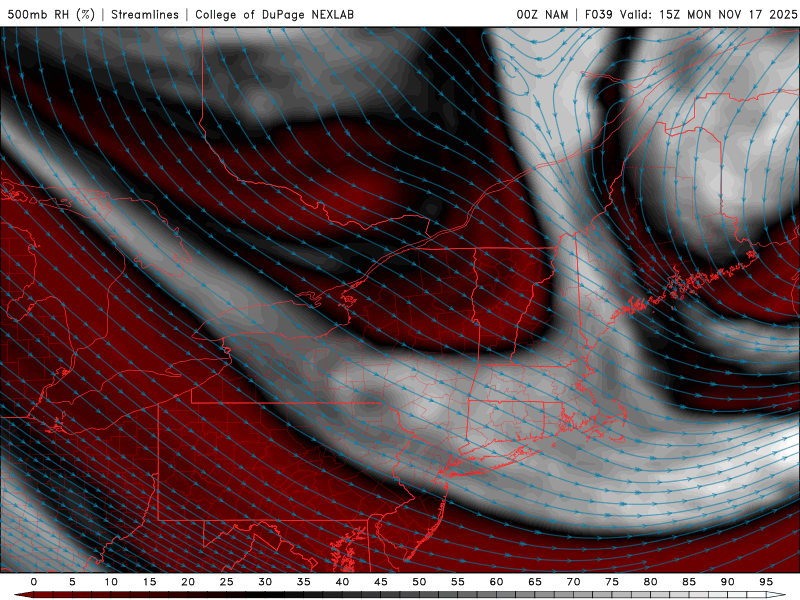
Task: Click the legend value "15"
Action: click(x=149, y=582)
